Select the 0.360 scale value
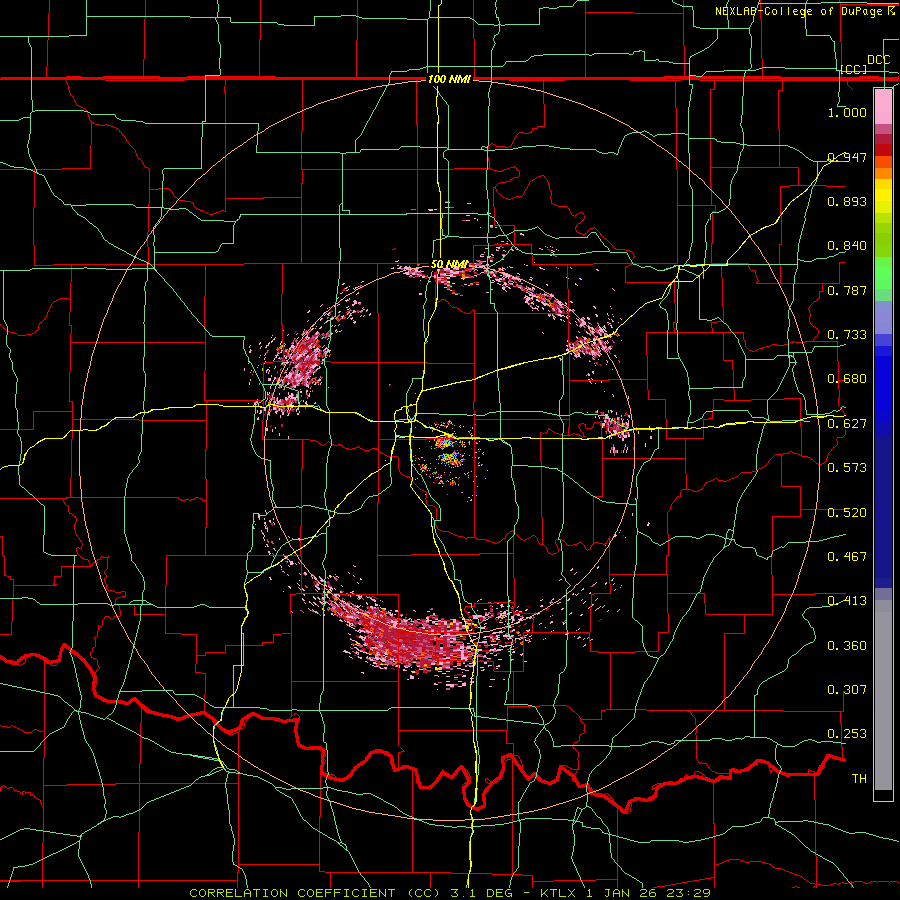Screen dimensions: 900x900 (847, 646)
